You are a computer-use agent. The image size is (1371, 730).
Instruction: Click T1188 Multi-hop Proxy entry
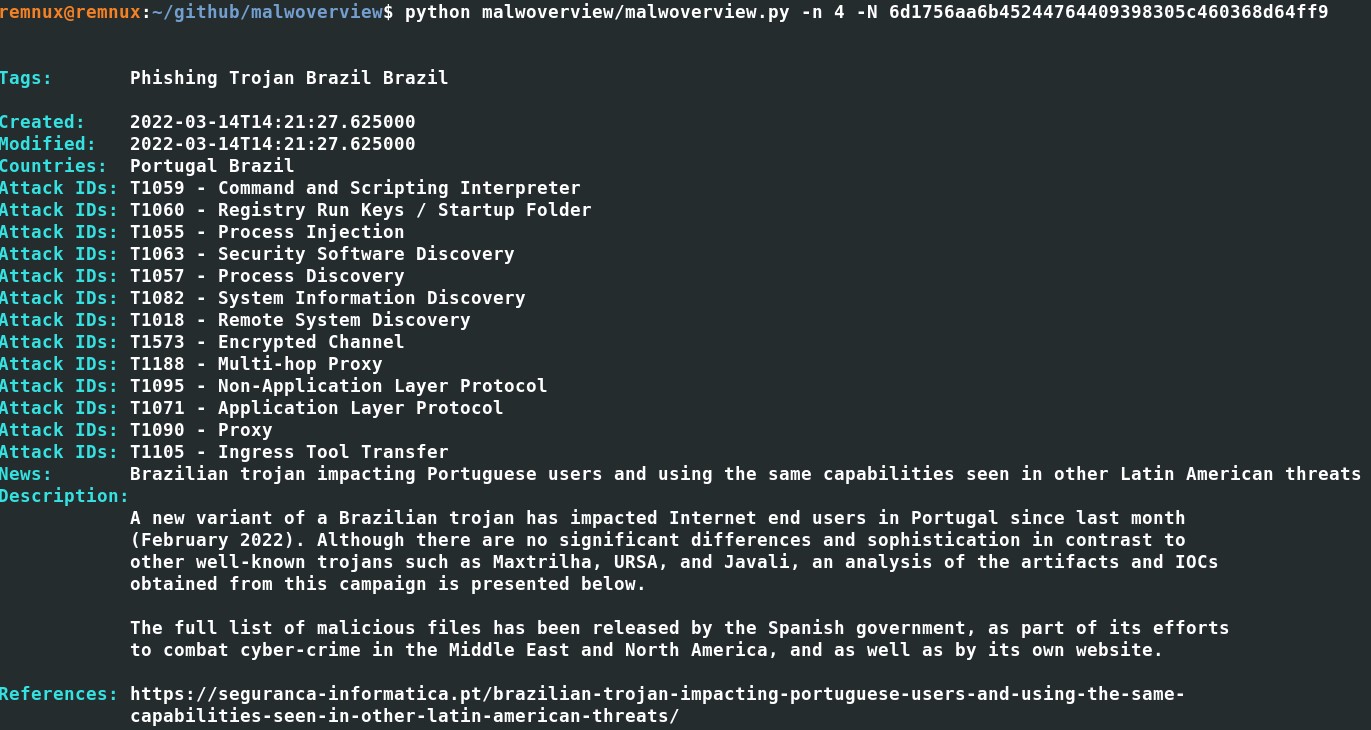pyautogui.click(x=256, y=364)
